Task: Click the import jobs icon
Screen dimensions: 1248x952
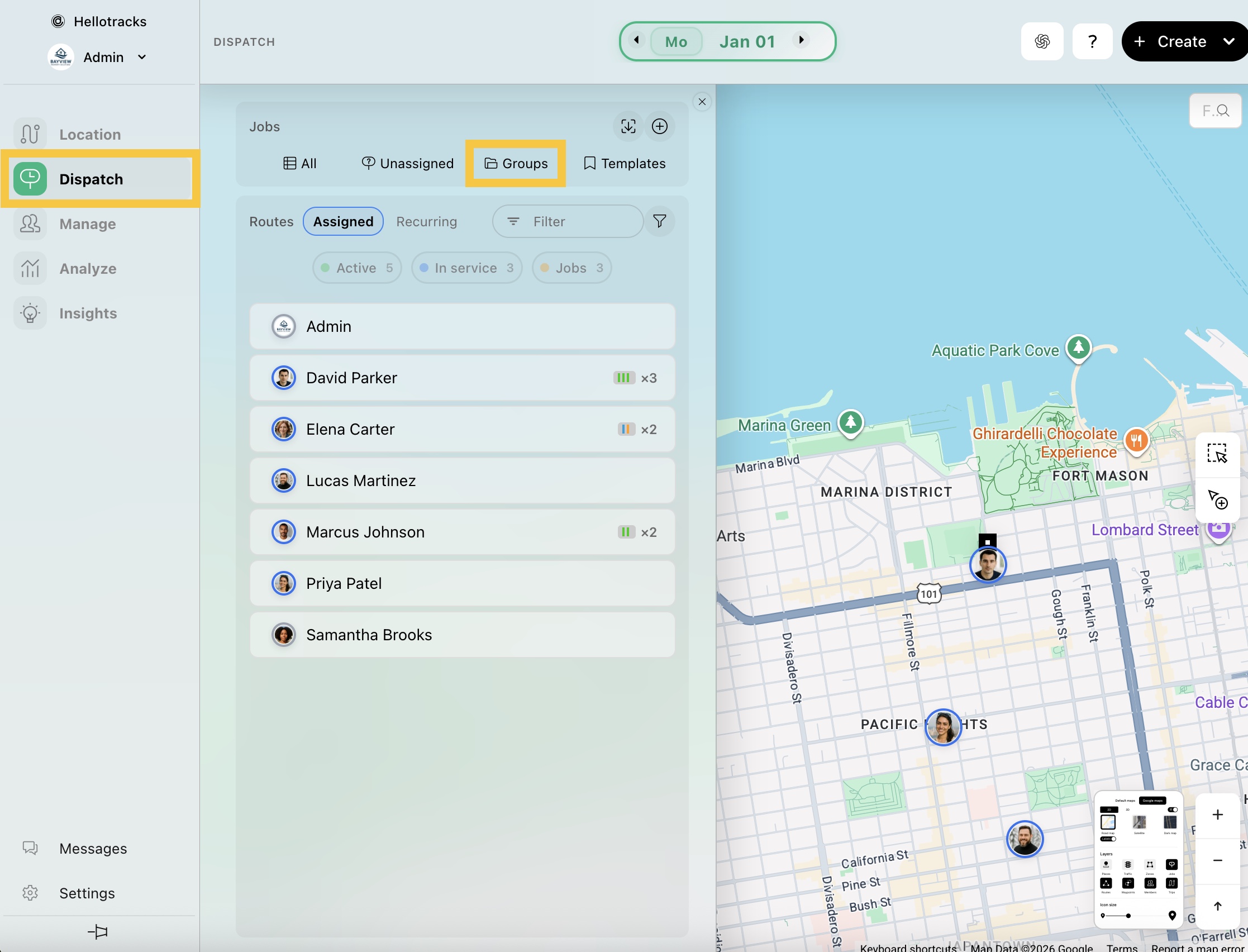Action: (x=628, y=126)
